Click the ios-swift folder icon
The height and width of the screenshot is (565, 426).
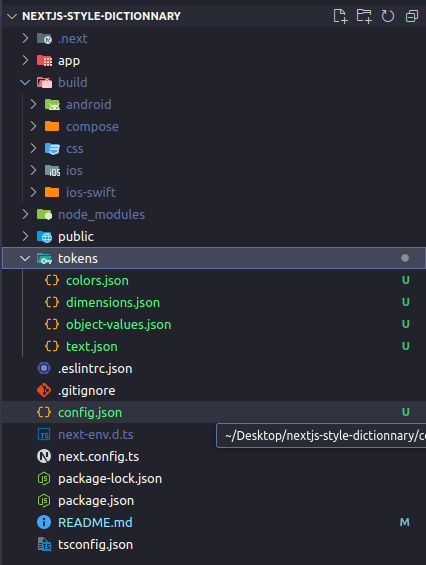point(52,192)
